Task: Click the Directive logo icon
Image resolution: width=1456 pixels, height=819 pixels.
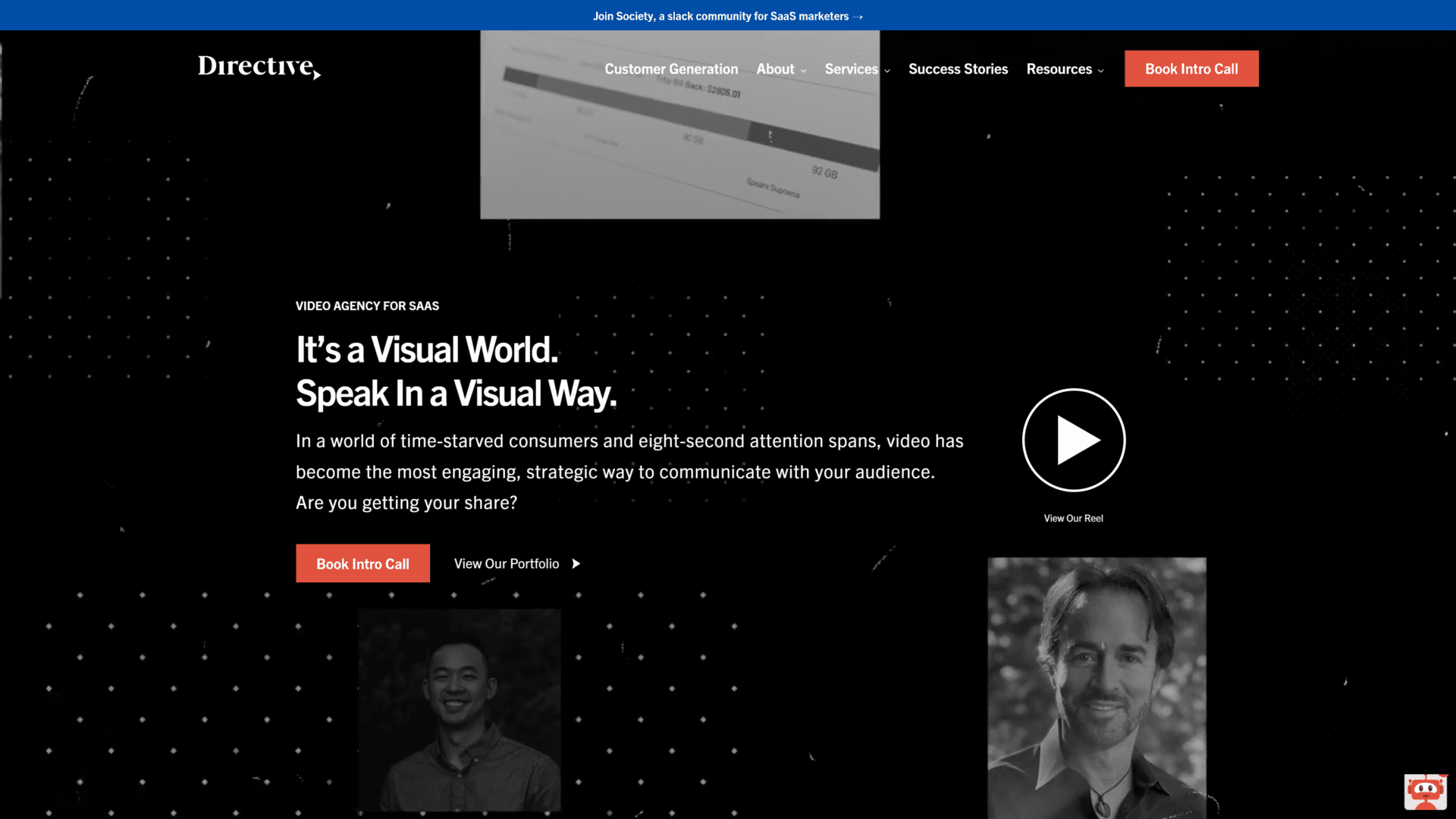Action: [x=259, y=67]
